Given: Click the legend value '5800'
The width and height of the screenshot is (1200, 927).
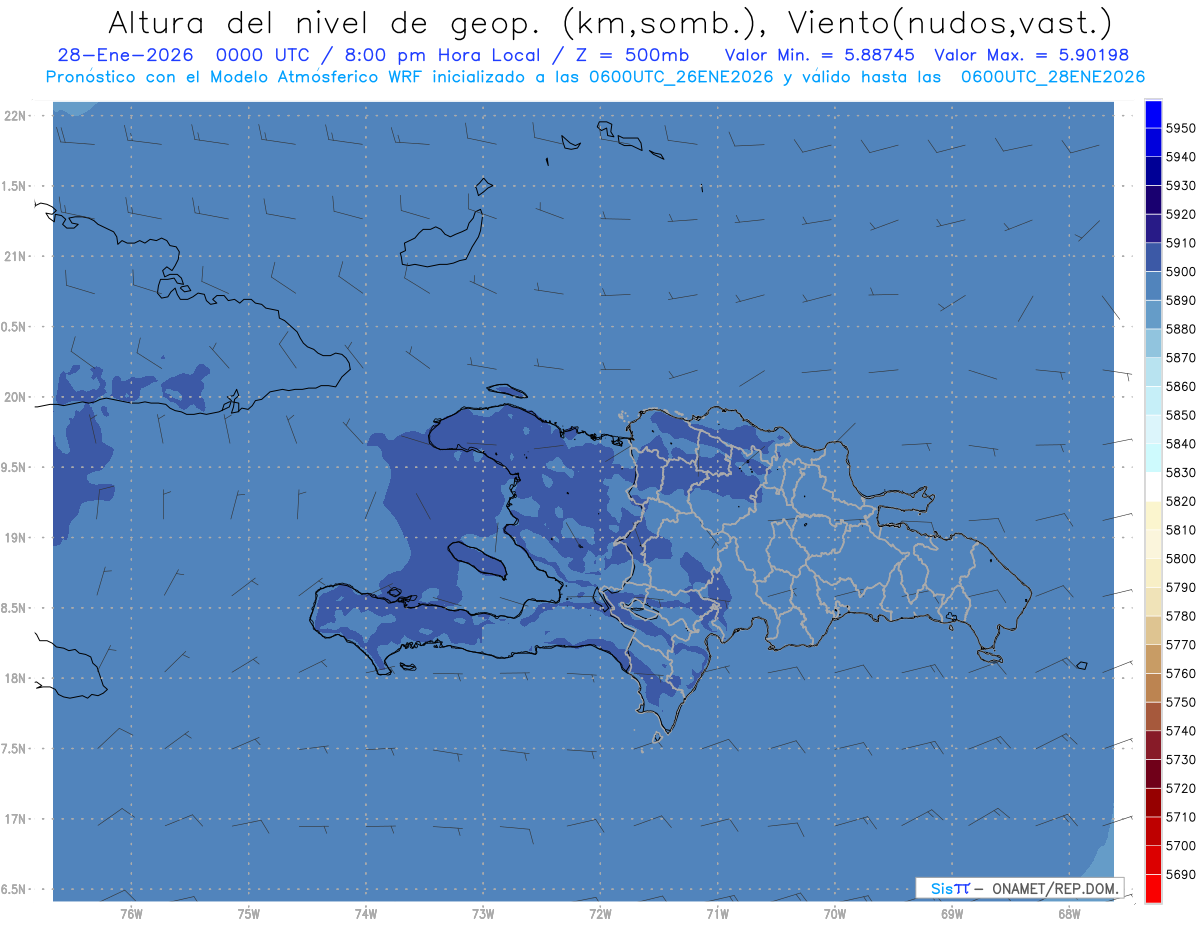Looking at the screenshot, I should 1180,559.
